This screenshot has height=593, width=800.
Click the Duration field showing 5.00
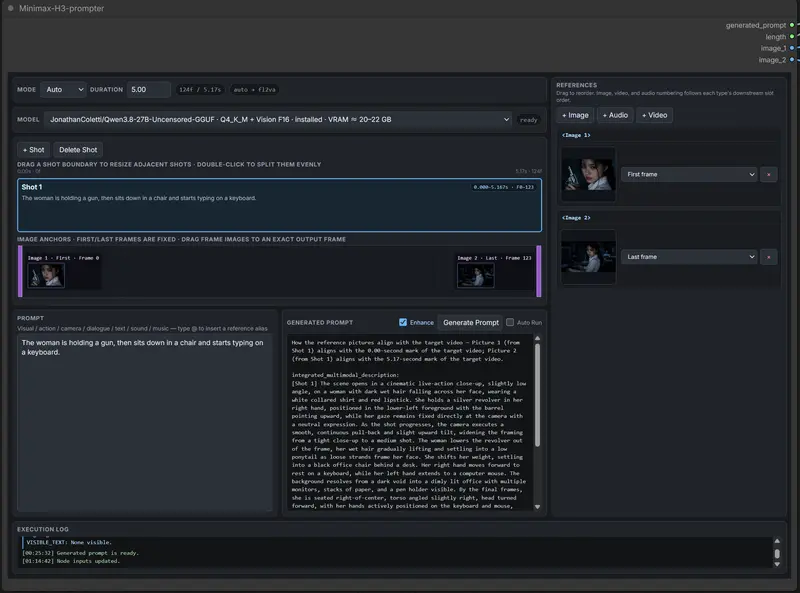click(x=148, y=90)
